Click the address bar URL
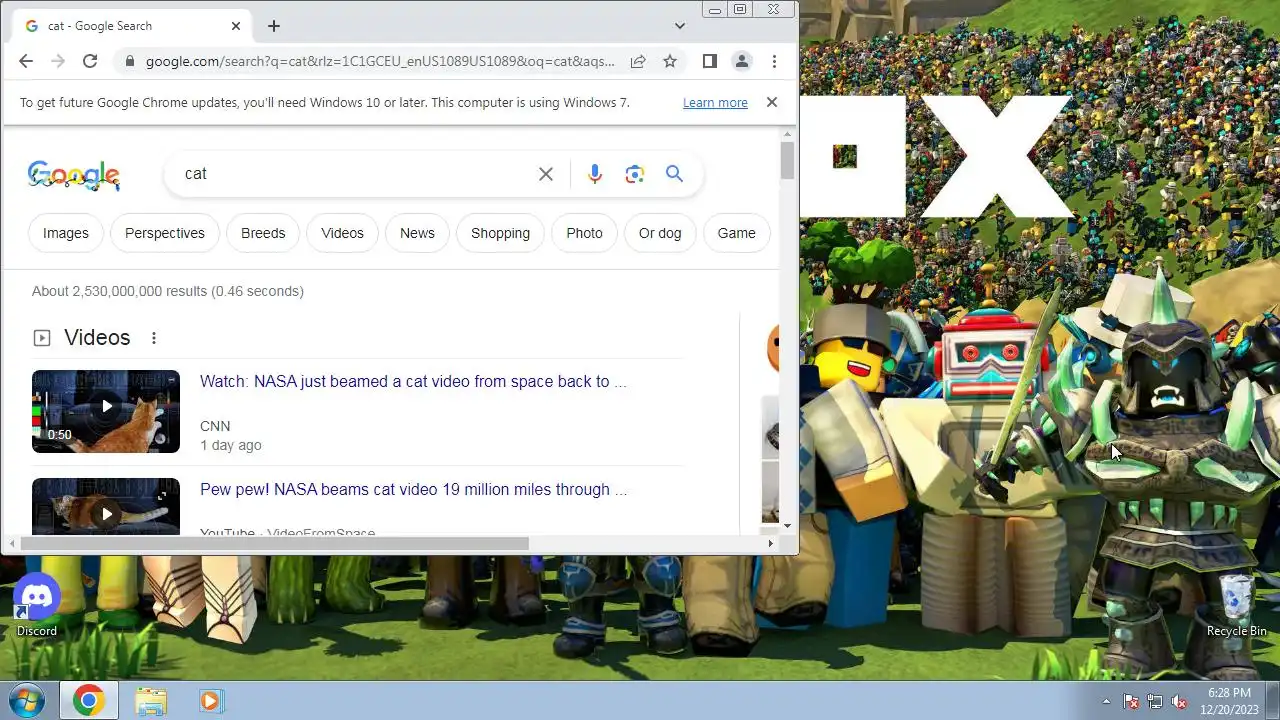 [380, 61]
